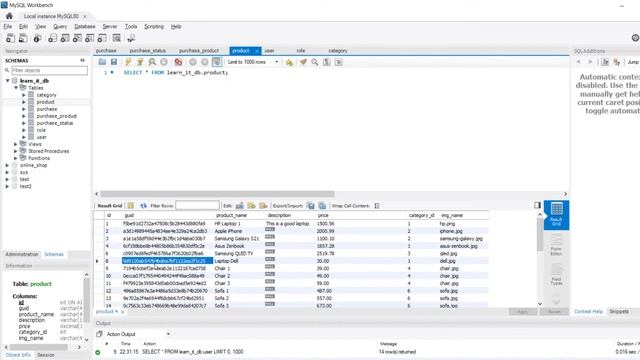Open find panel with magnifier icon
The height and width of the screenshot is (360, 640).
[315, 62]
